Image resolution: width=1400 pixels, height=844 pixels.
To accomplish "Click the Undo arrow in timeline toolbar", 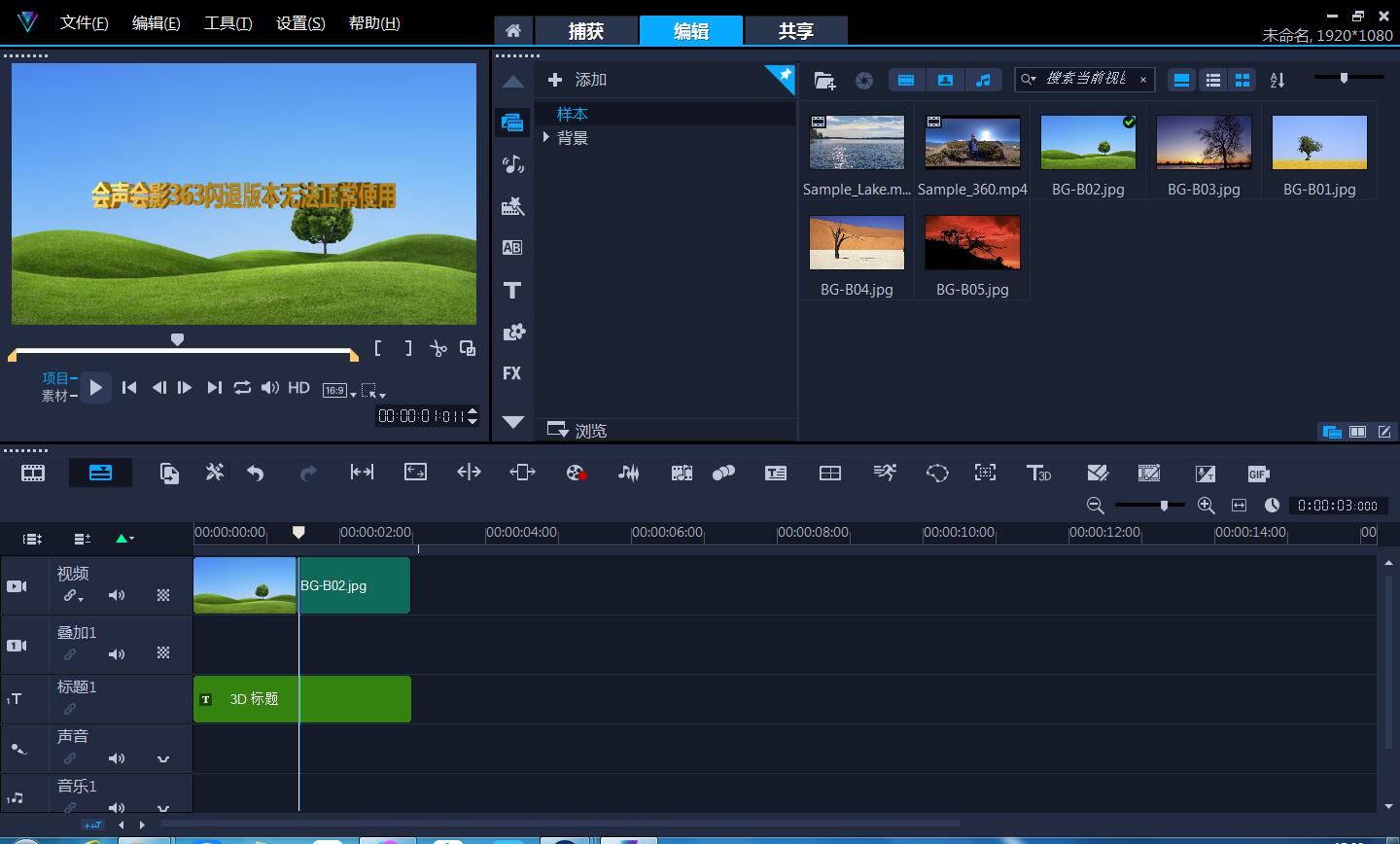I will [x=256, y=474].
